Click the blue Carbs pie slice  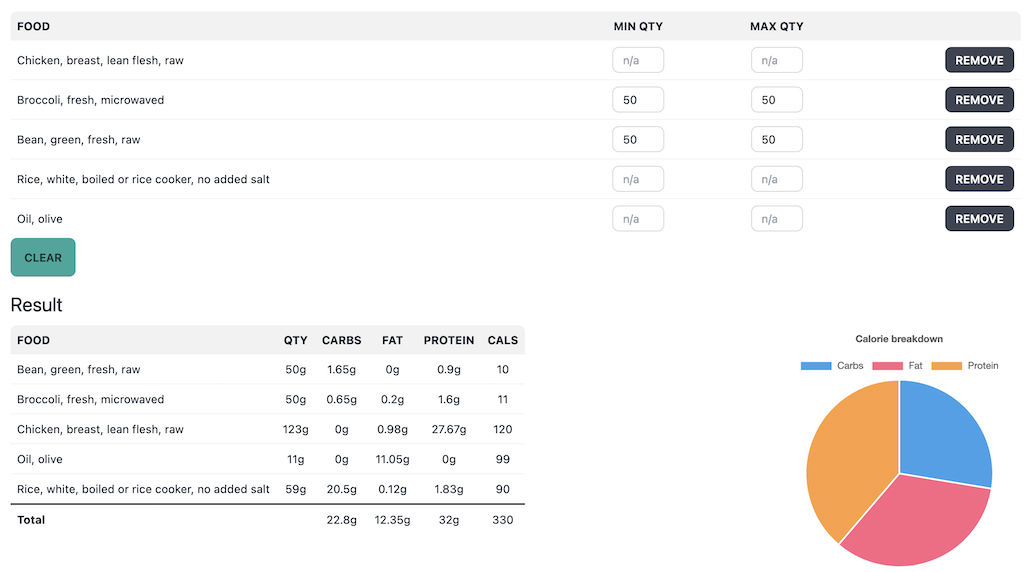pos(942,432)
